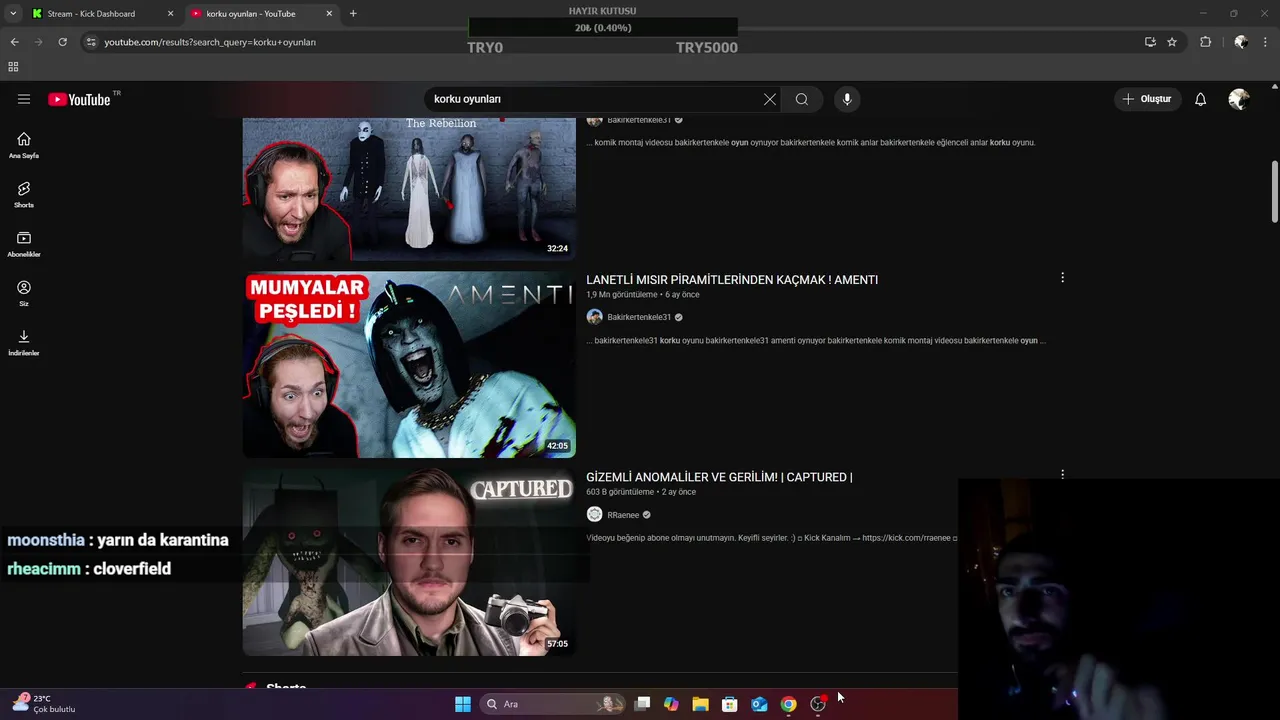The width and height of the screenshot is (1280, 720).
Task: Open Microsoft Store from the taskbar
Action: pyautogui.click(x=730, y=704)
